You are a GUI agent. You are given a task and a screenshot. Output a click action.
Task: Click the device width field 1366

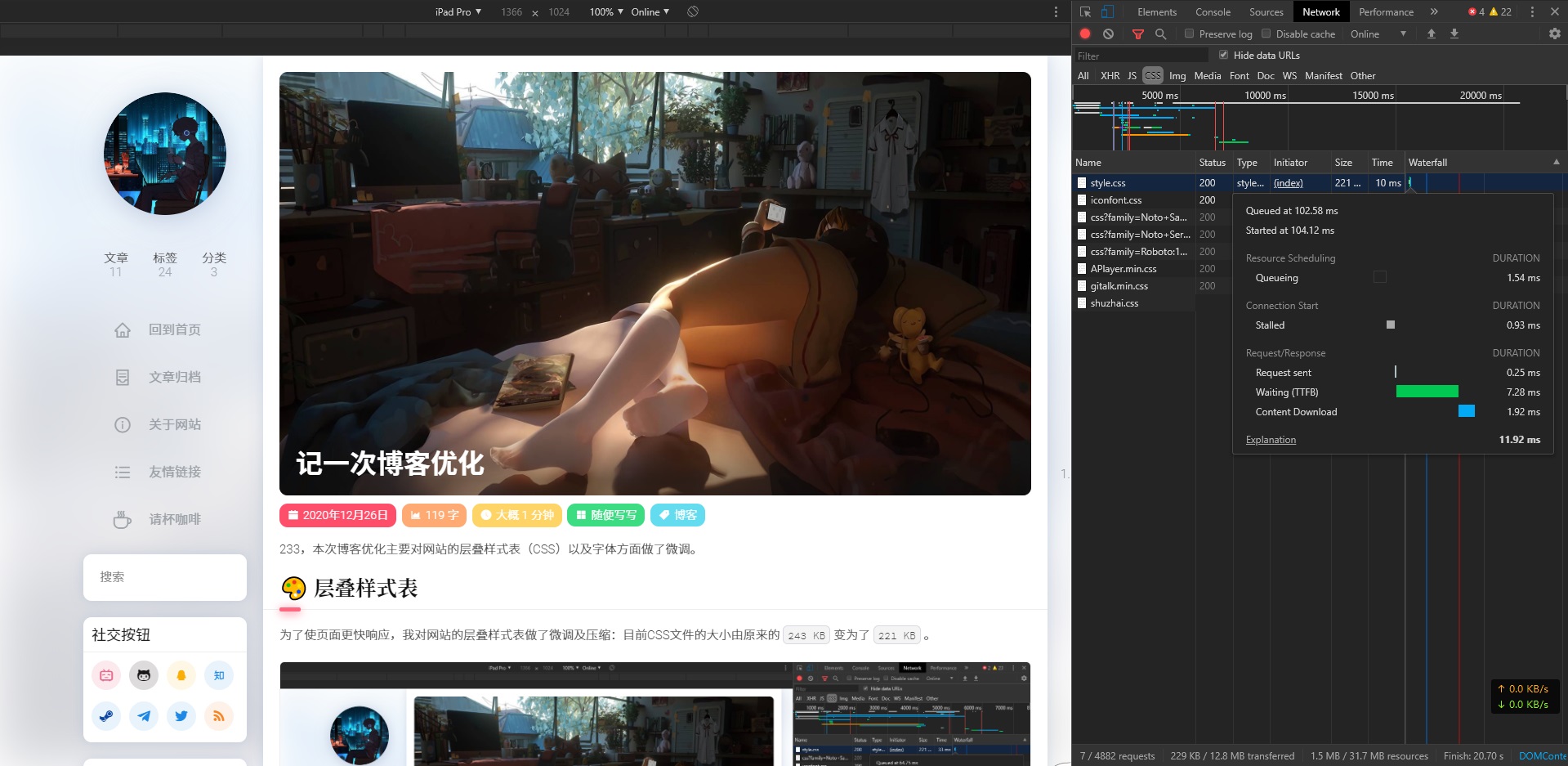pos(511,11)
